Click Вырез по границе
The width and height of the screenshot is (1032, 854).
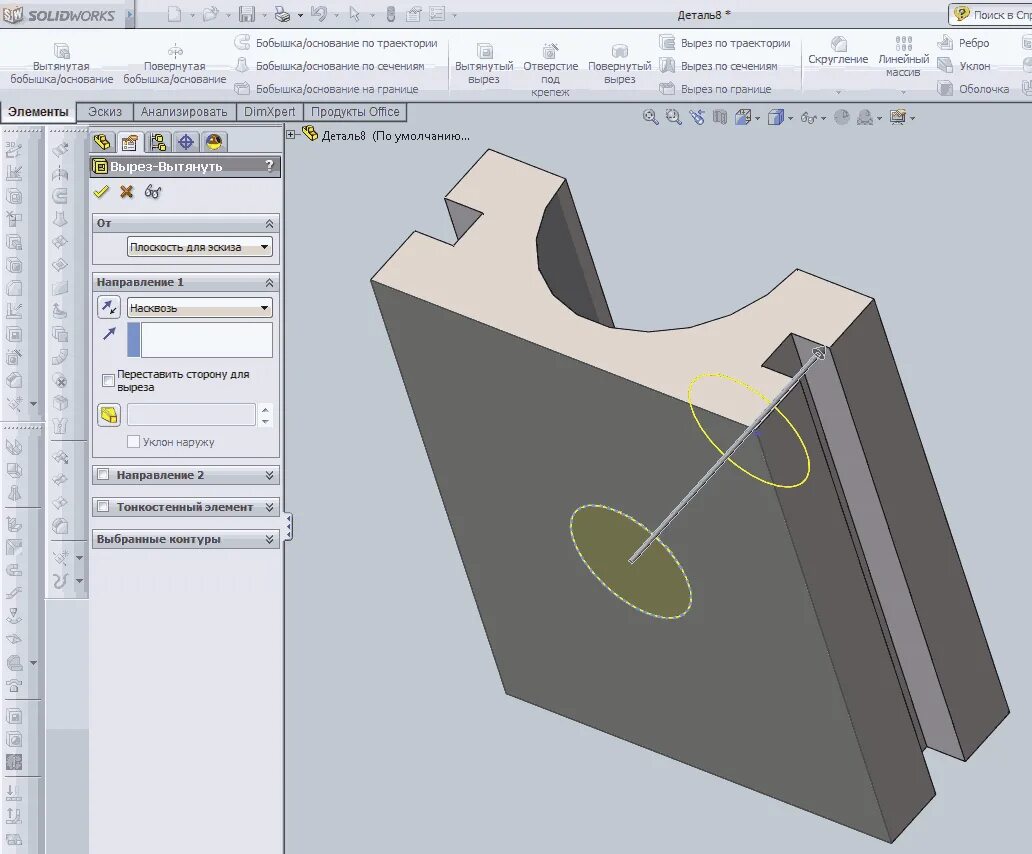click(x=715, y=89)
